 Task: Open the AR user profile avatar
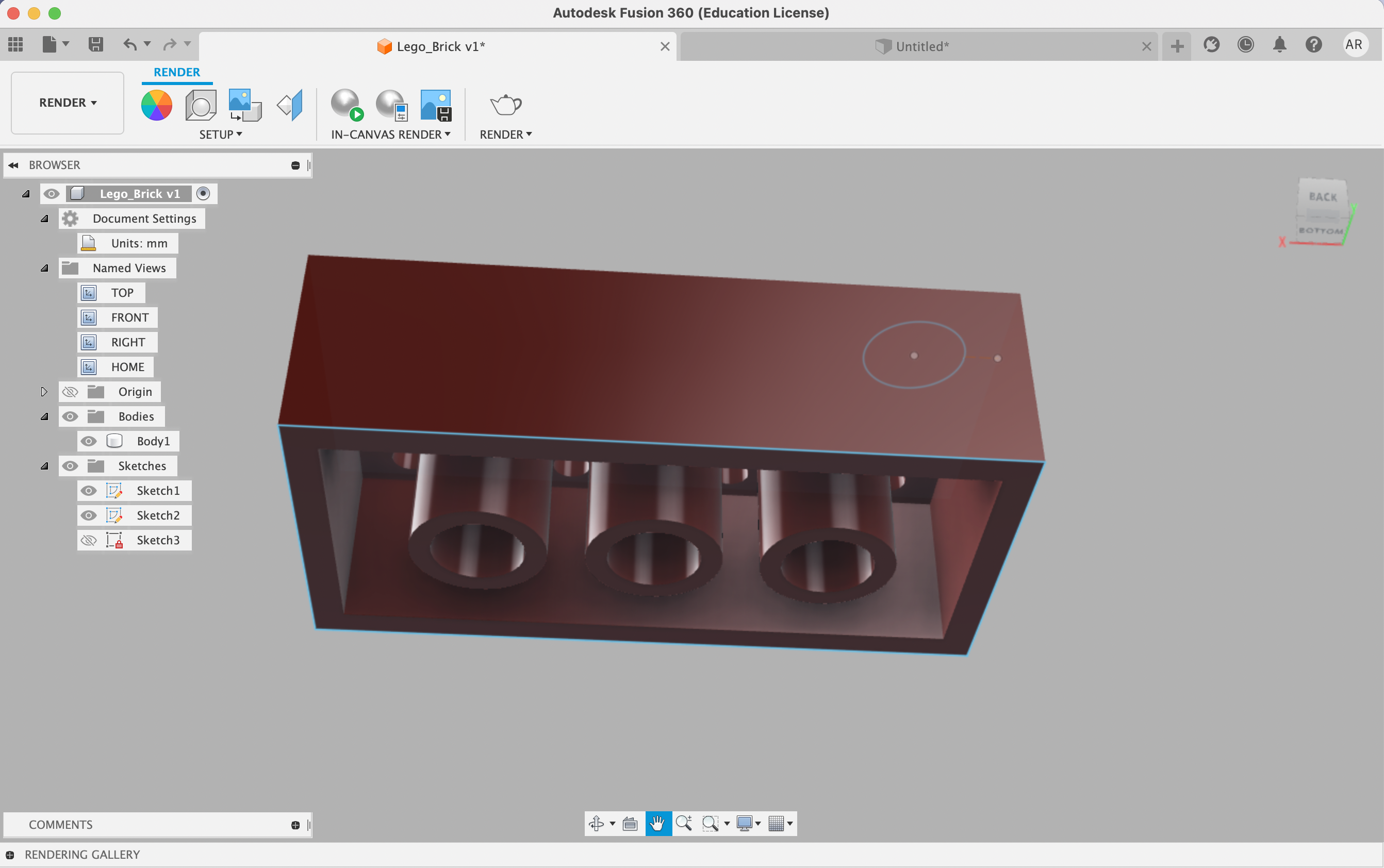pos(1354,45)
